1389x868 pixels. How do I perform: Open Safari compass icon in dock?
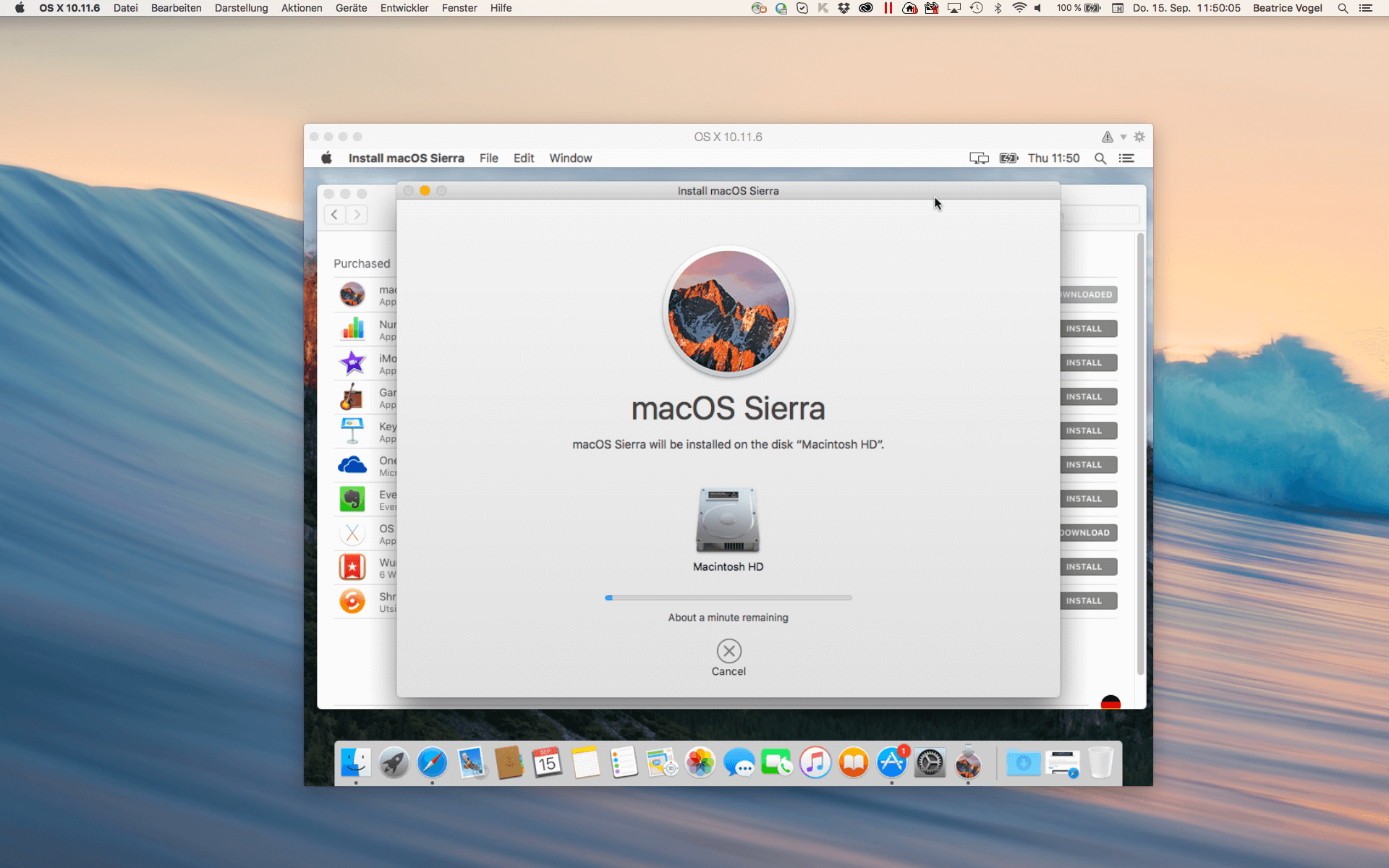pyautogui.click(x=432, y=762)
